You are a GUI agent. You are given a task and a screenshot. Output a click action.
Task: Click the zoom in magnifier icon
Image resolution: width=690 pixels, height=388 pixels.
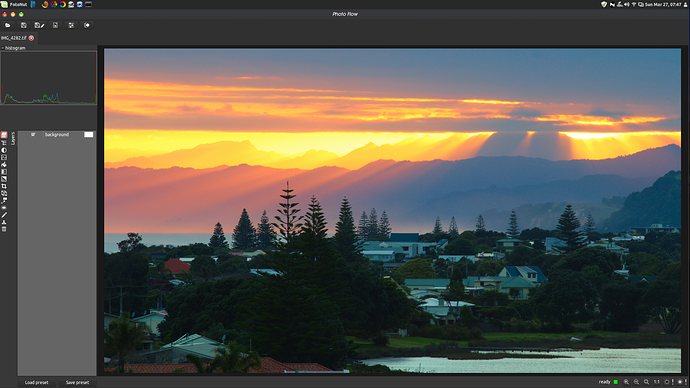626,382
